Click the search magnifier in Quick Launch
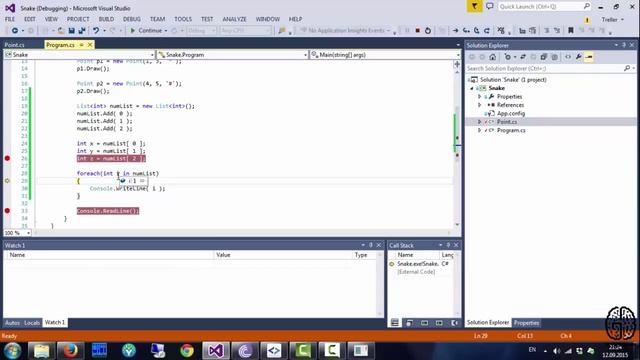This screenshot has height=360, width=640. (587, 6)
